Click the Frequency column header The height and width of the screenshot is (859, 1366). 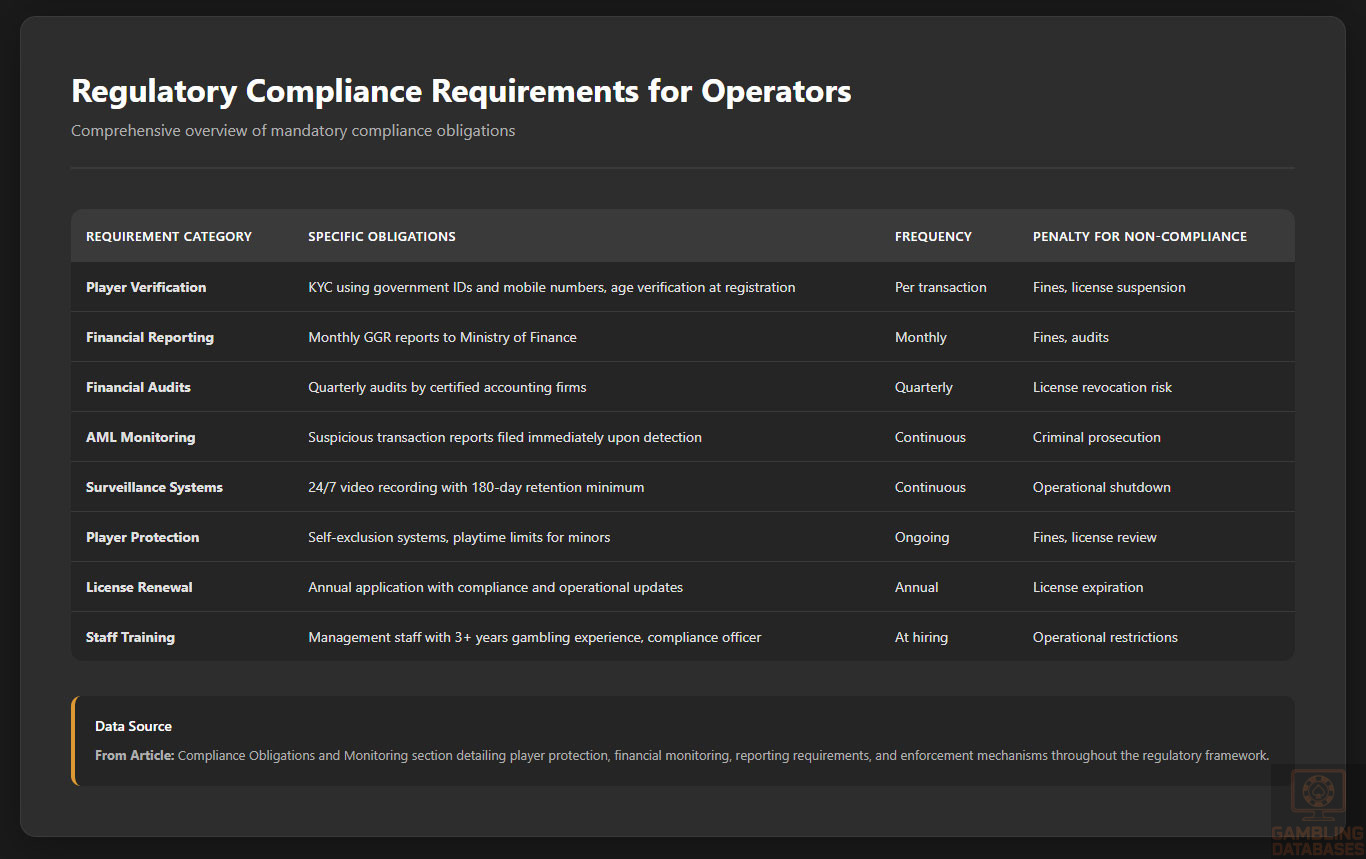click(933, 237)
